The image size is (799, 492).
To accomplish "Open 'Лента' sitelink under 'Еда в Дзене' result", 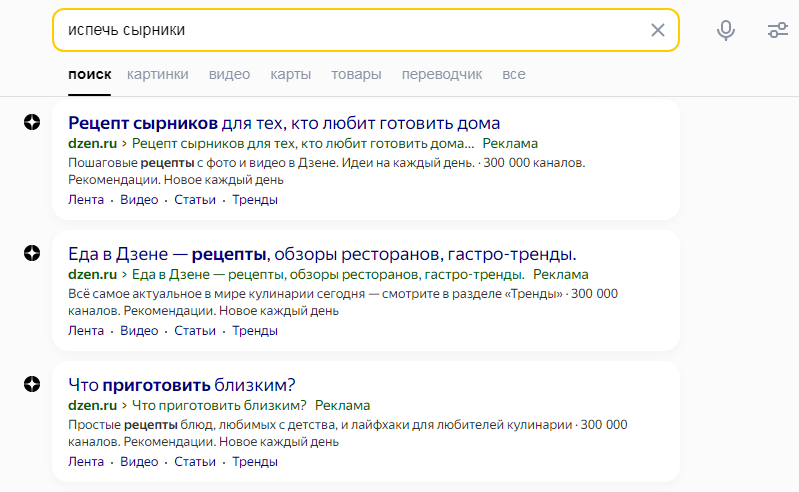I will tap(86, 331).
